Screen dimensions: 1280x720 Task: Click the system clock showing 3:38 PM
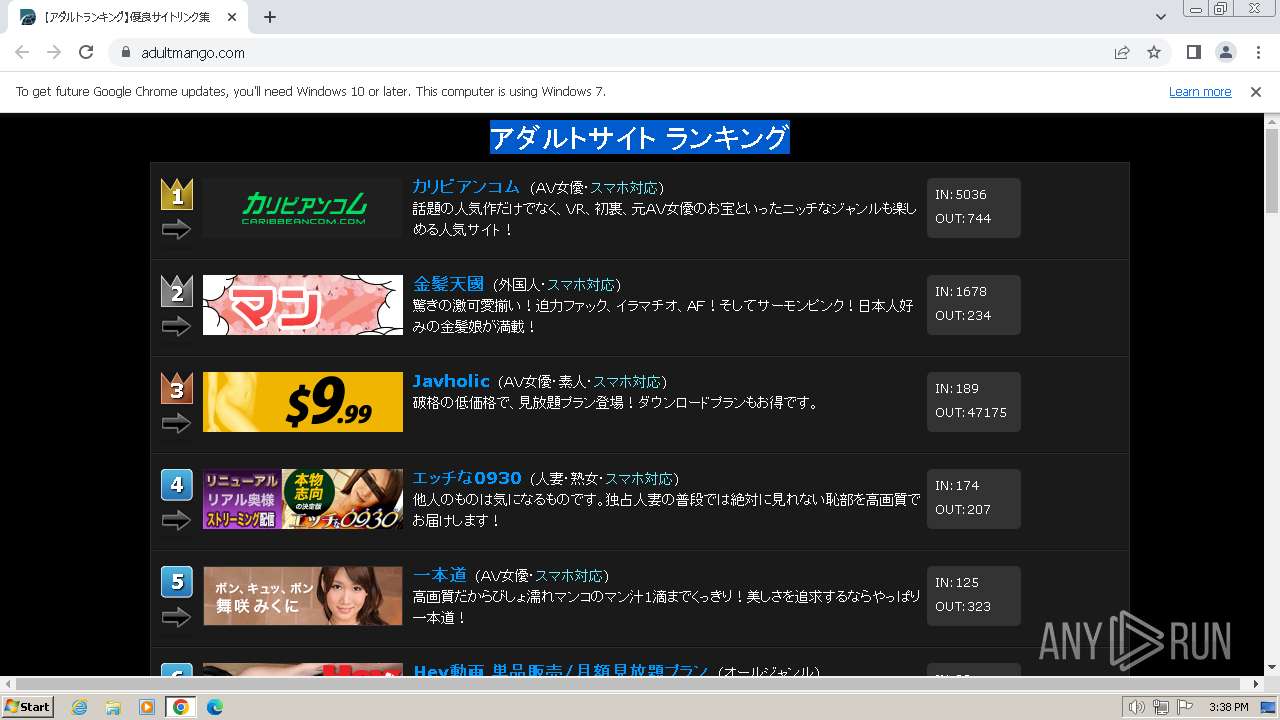[1228, 707]
